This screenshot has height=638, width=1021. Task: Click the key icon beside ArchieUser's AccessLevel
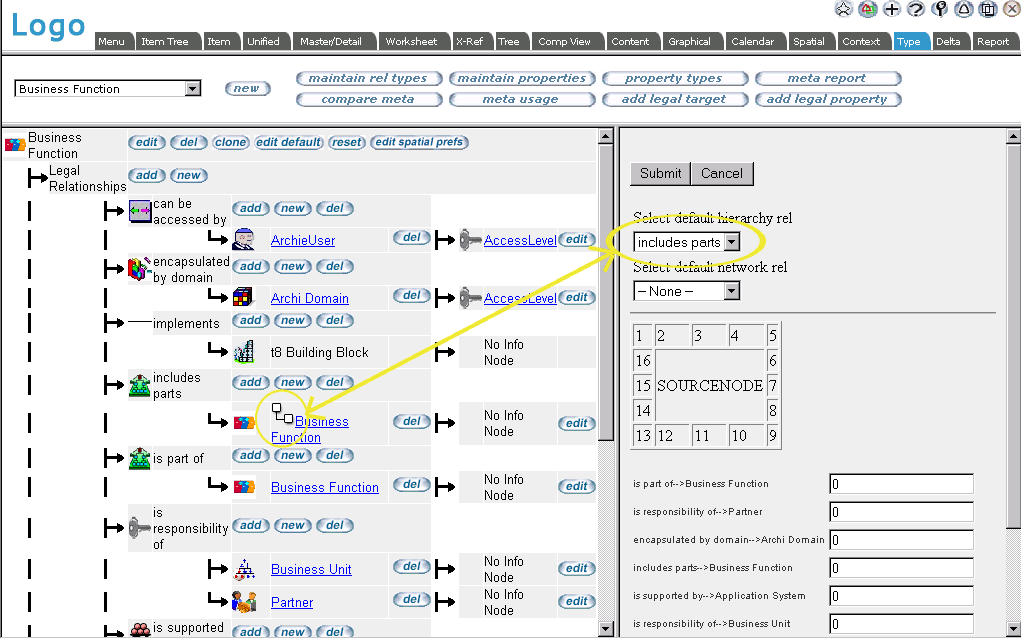(470, 239)
